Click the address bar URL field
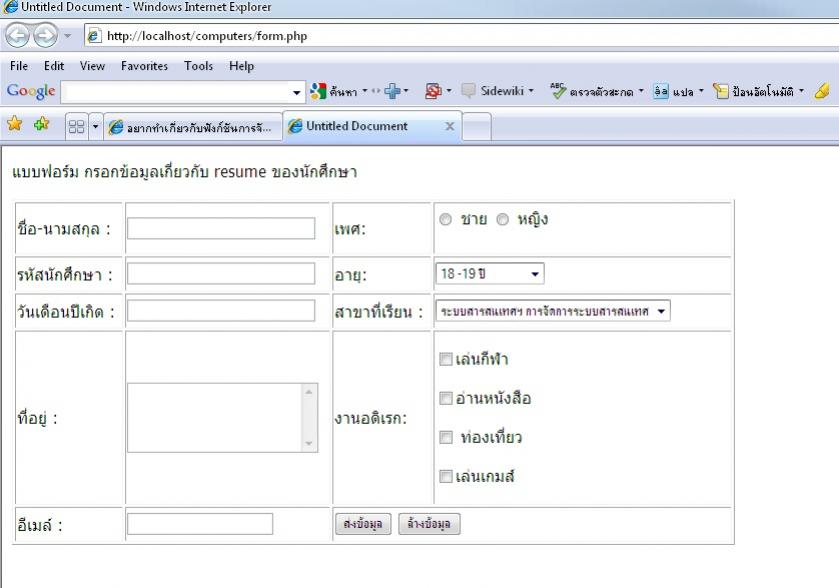Image resolution: width=839 pixels, height=588 pixels. 460,36
